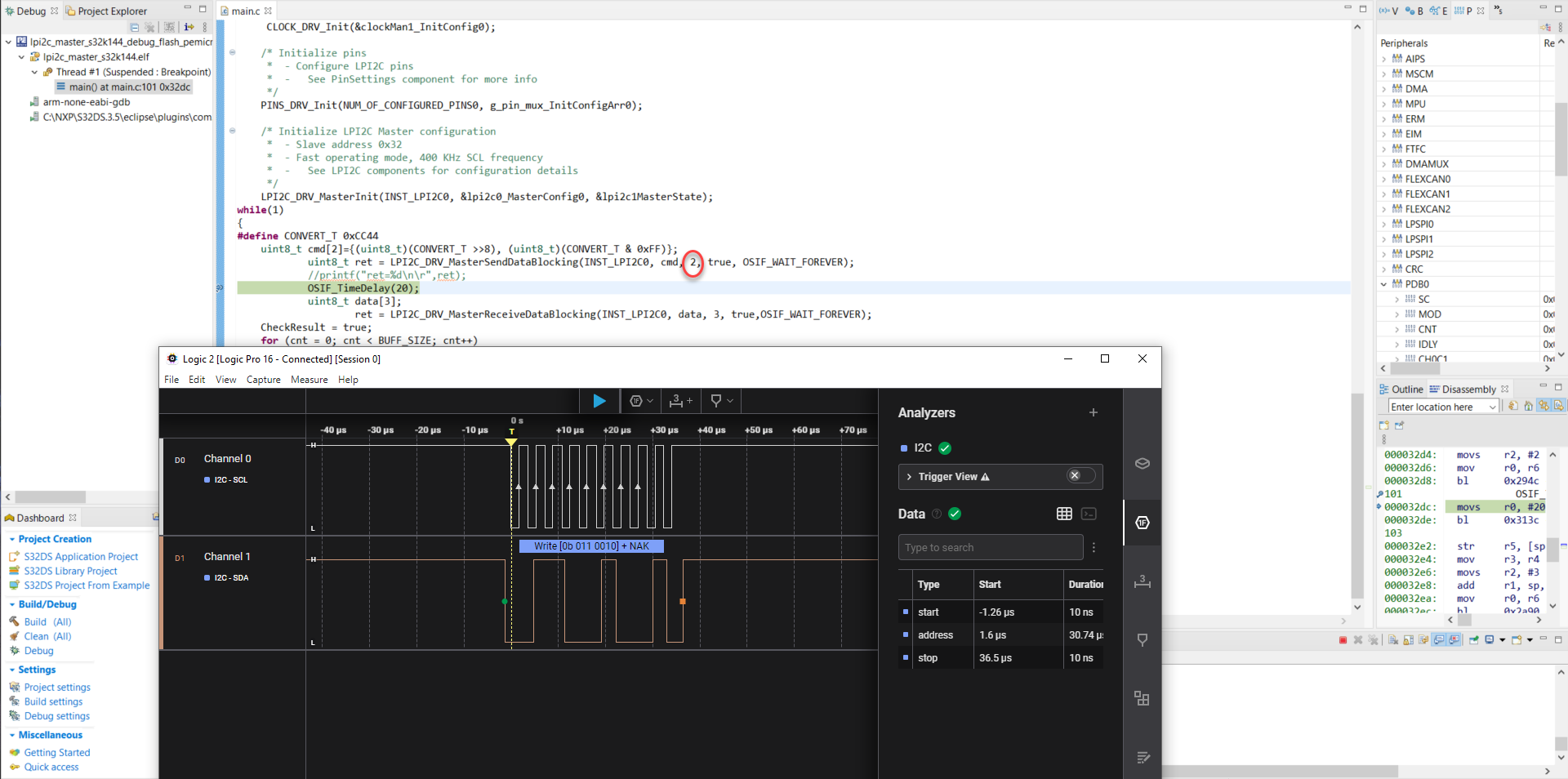The image size is (1568, 779).
Task: Open S32DS Application Project from Dashboard
Action: [82, 556]
